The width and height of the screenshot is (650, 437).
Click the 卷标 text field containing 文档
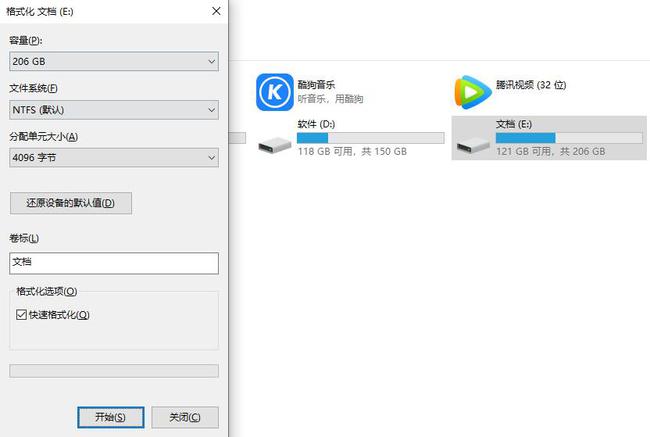pos(114,263)
